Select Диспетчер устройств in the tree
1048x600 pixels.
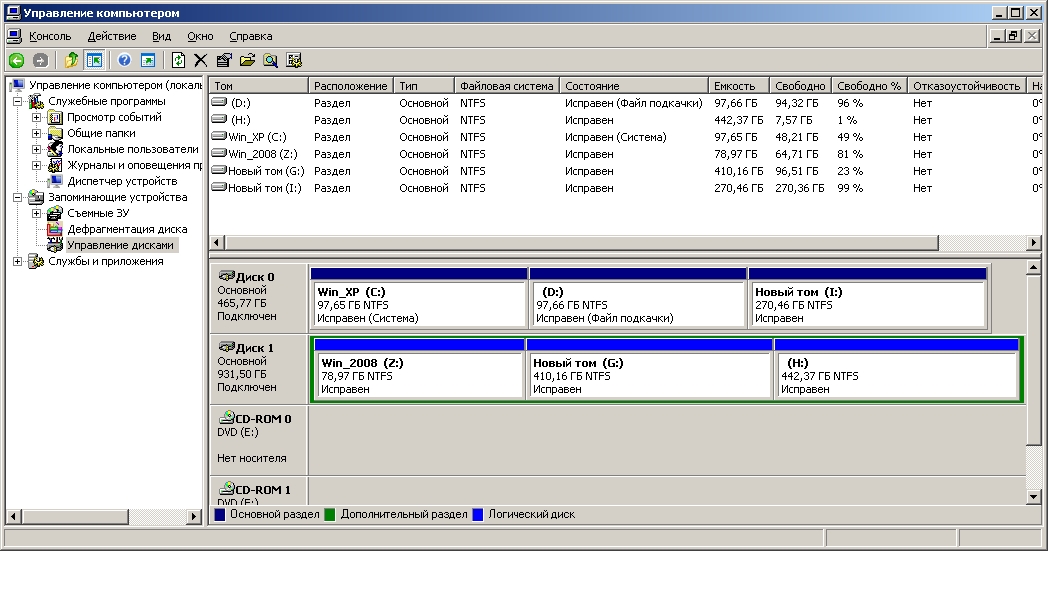(121, 181)
